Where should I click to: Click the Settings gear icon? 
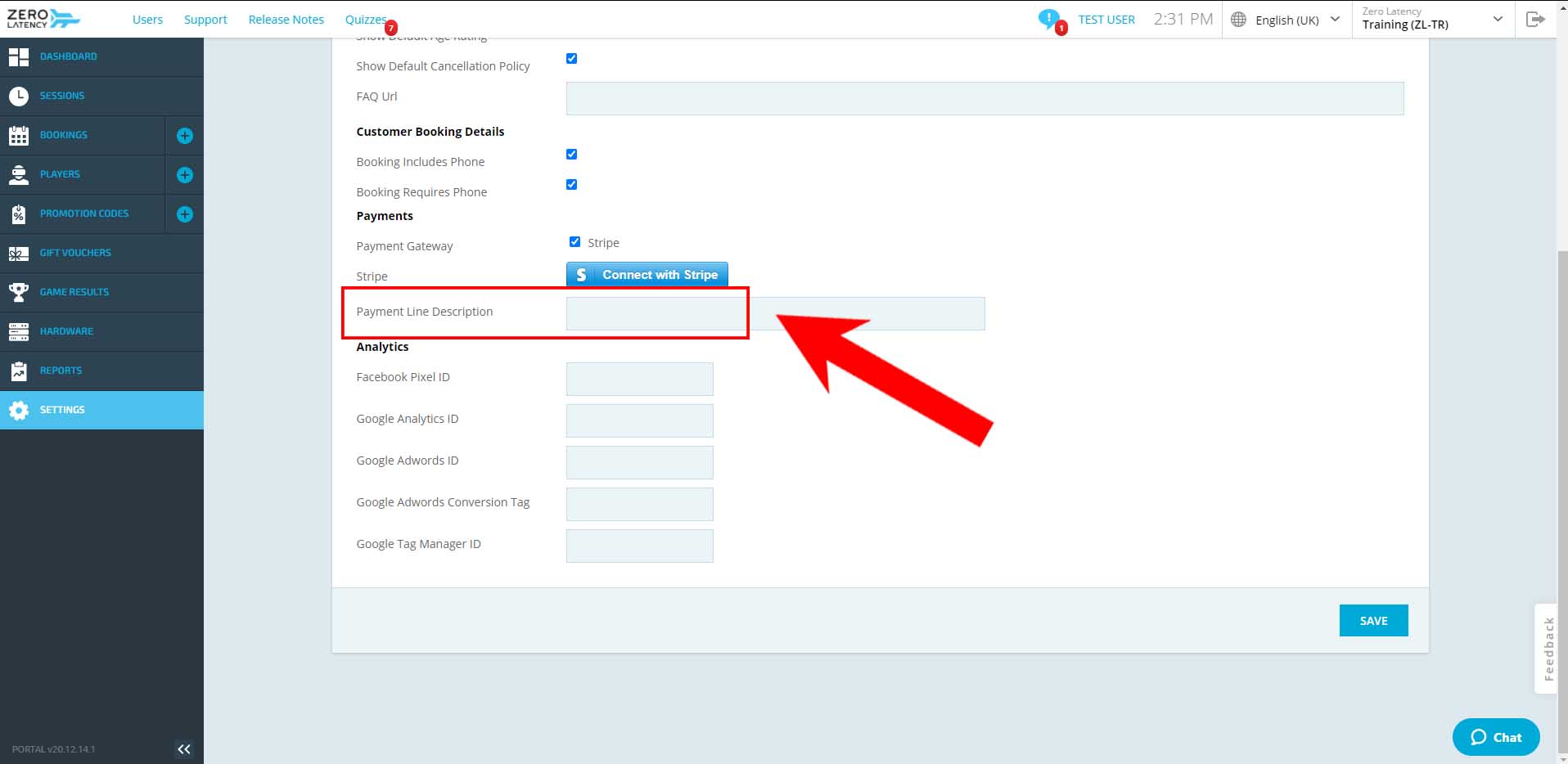click(x=19, y=410)
